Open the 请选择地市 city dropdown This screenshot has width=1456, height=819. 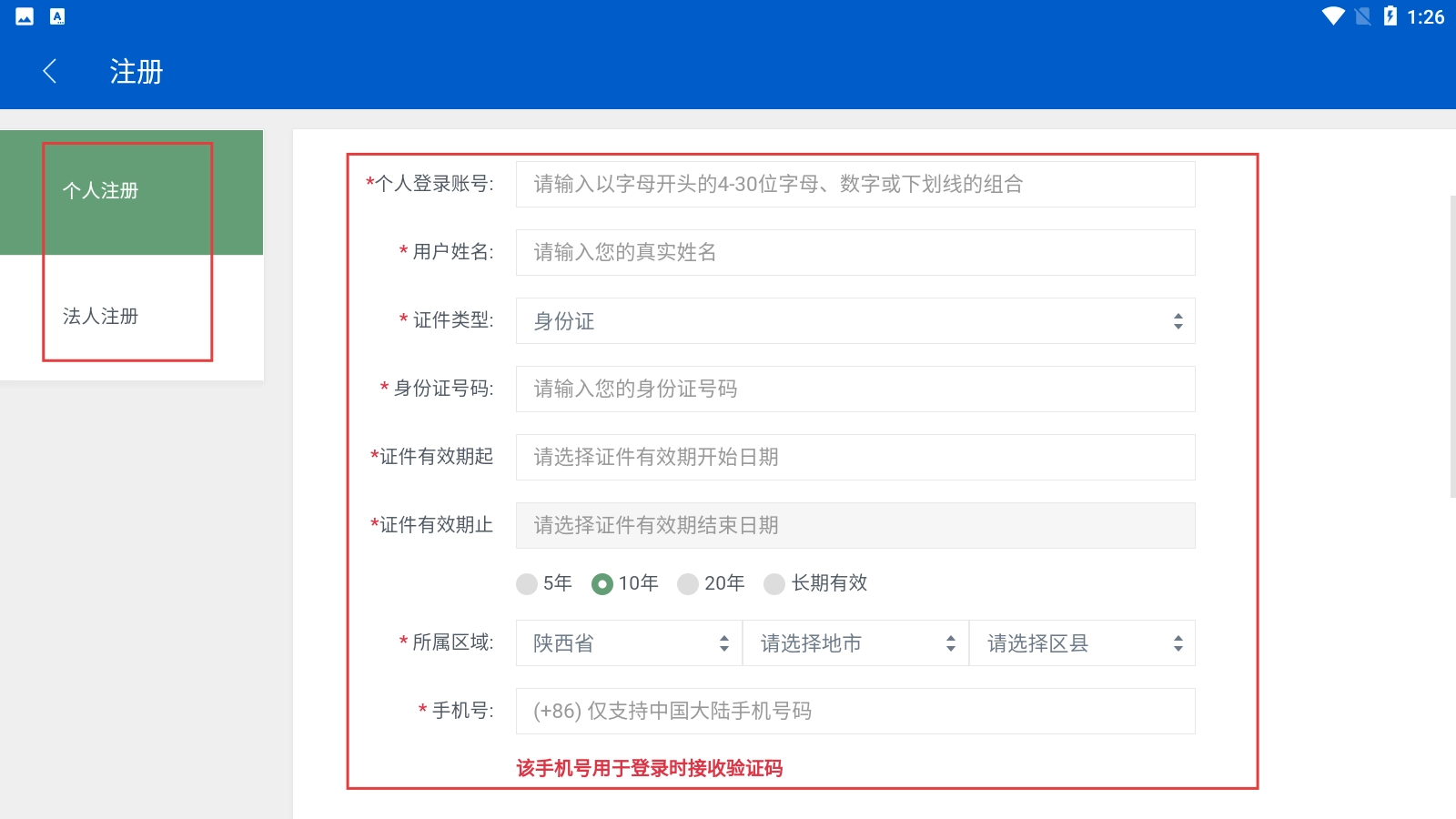coord(855,643)
